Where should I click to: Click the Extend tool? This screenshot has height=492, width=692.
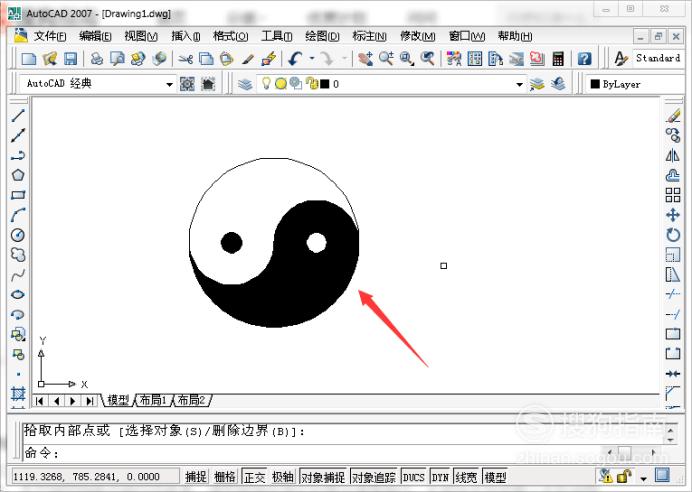[673, 314]
